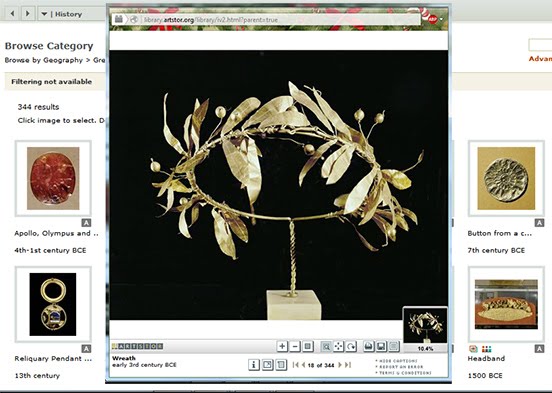Viewport: 552px width, 393px height.
Task: Click browser forward arrow button
Action: click(x=27, y=14)
